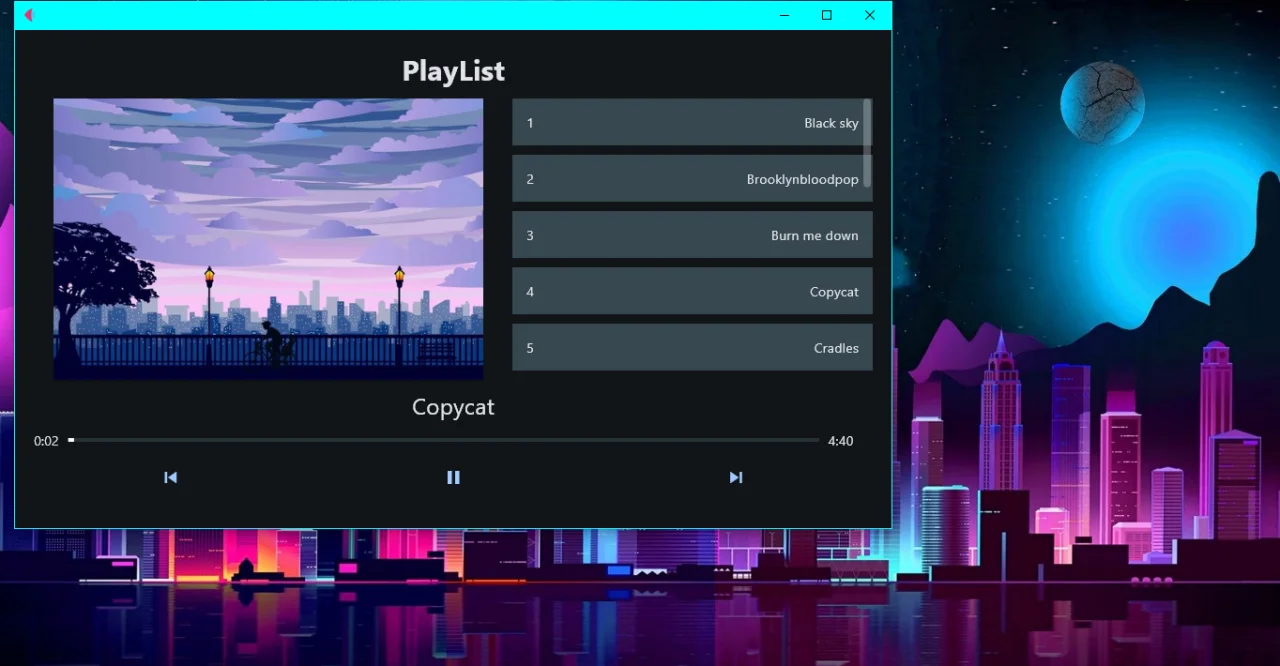Click the PlayList heading

(x=453, y=71)
